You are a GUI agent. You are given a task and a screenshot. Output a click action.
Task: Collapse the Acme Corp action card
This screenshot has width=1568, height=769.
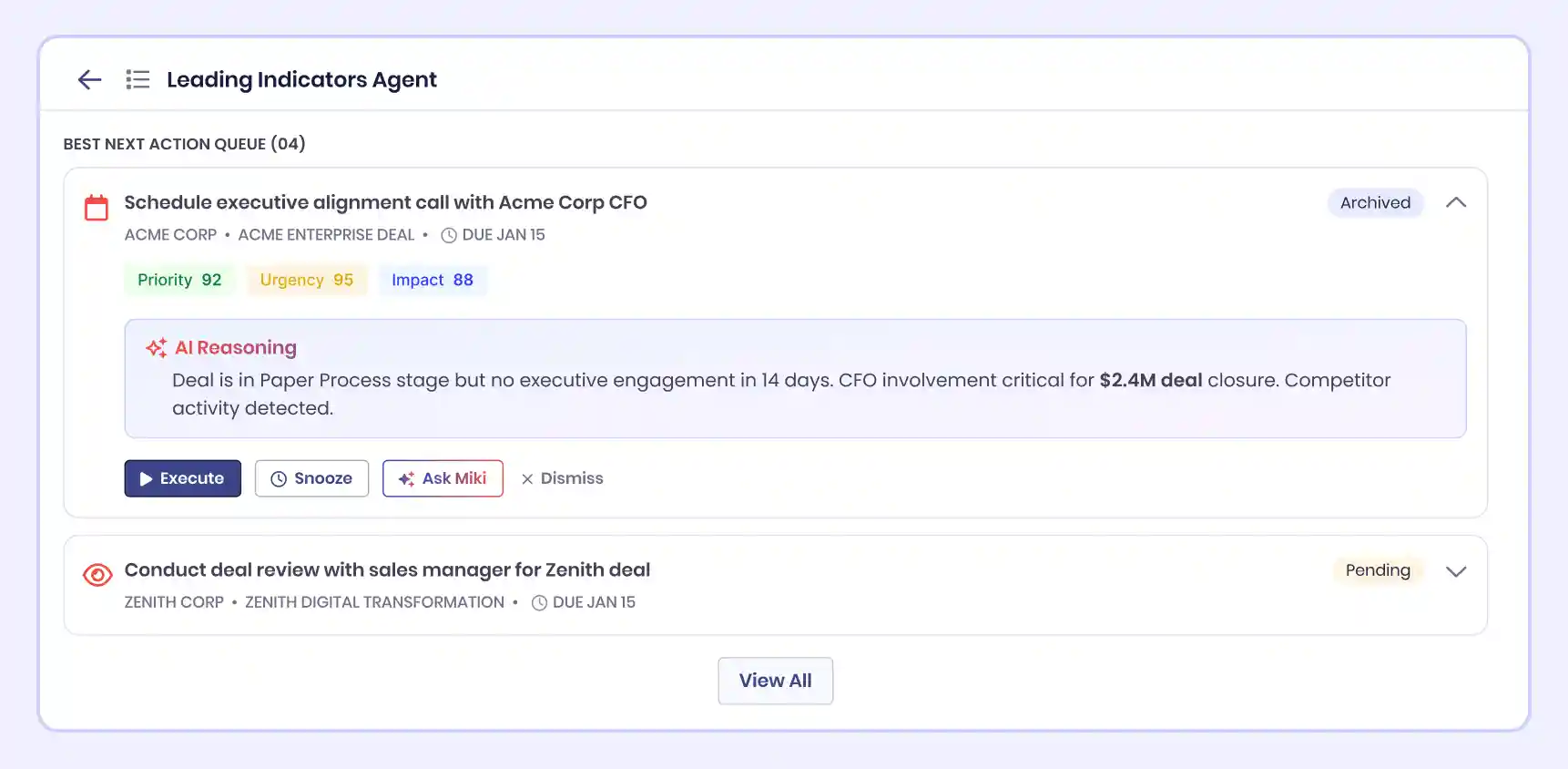1455,203
